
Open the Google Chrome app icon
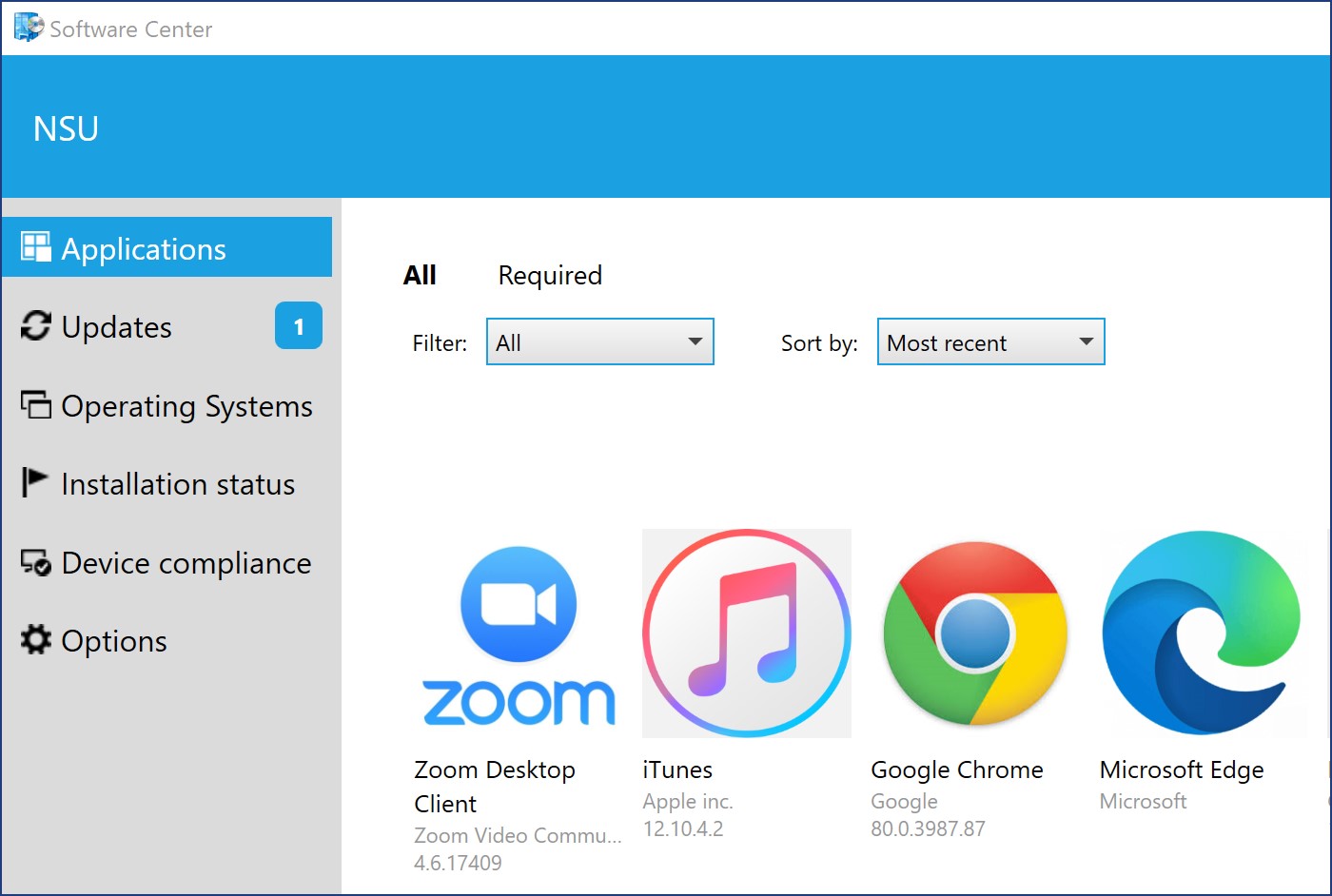pyautogui.click(x=974, y=633)
